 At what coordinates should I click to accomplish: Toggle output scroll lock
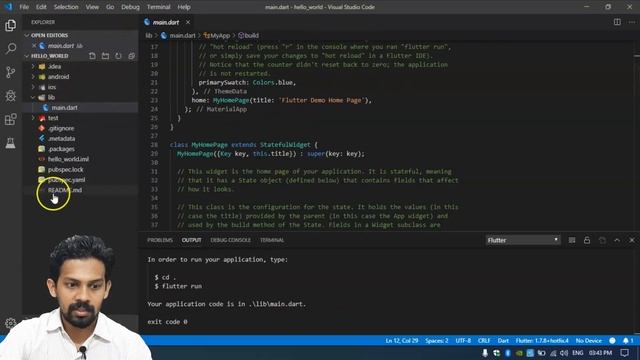[587, 240]
